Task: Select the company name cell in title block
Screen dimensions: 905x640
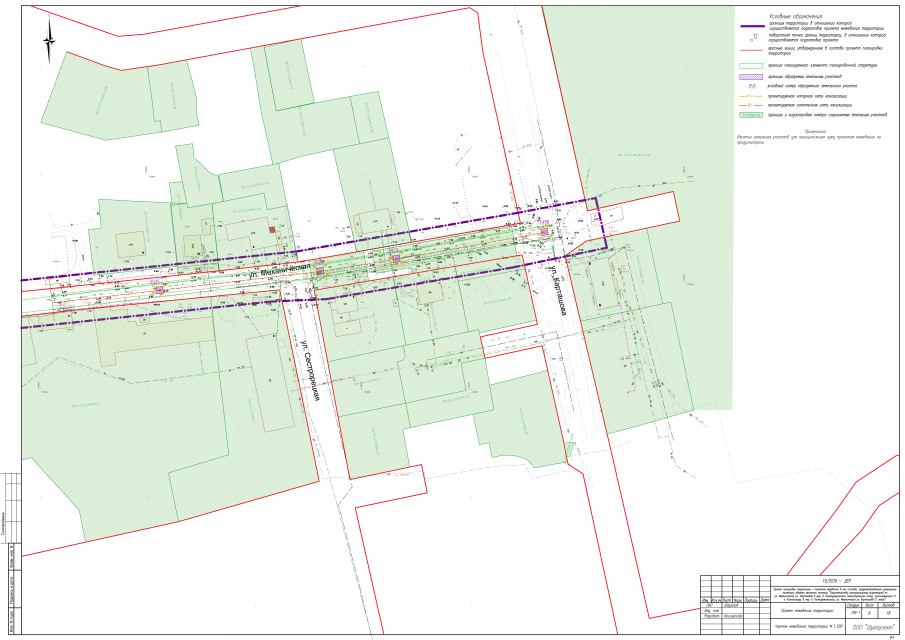Action: (873, 626)
